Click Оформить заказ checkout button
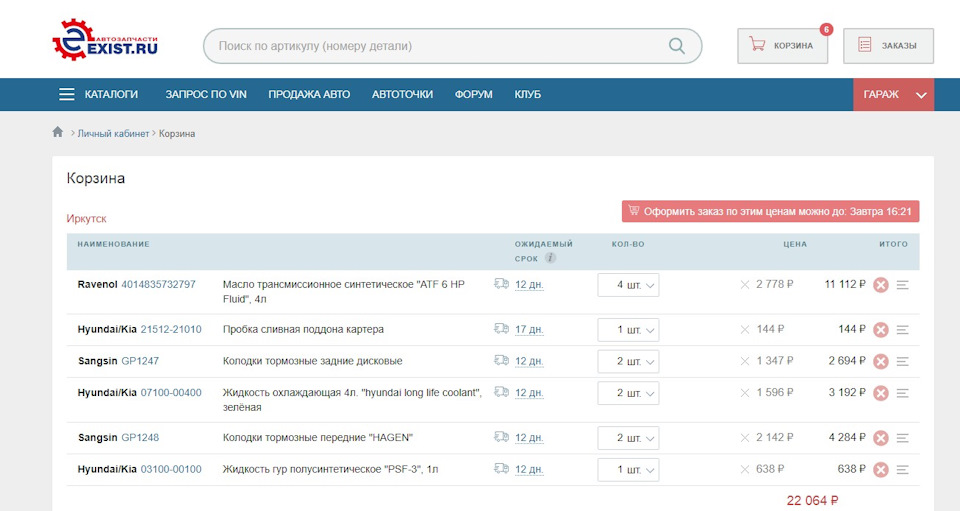960x511 pixels. [x=770, y=211]
